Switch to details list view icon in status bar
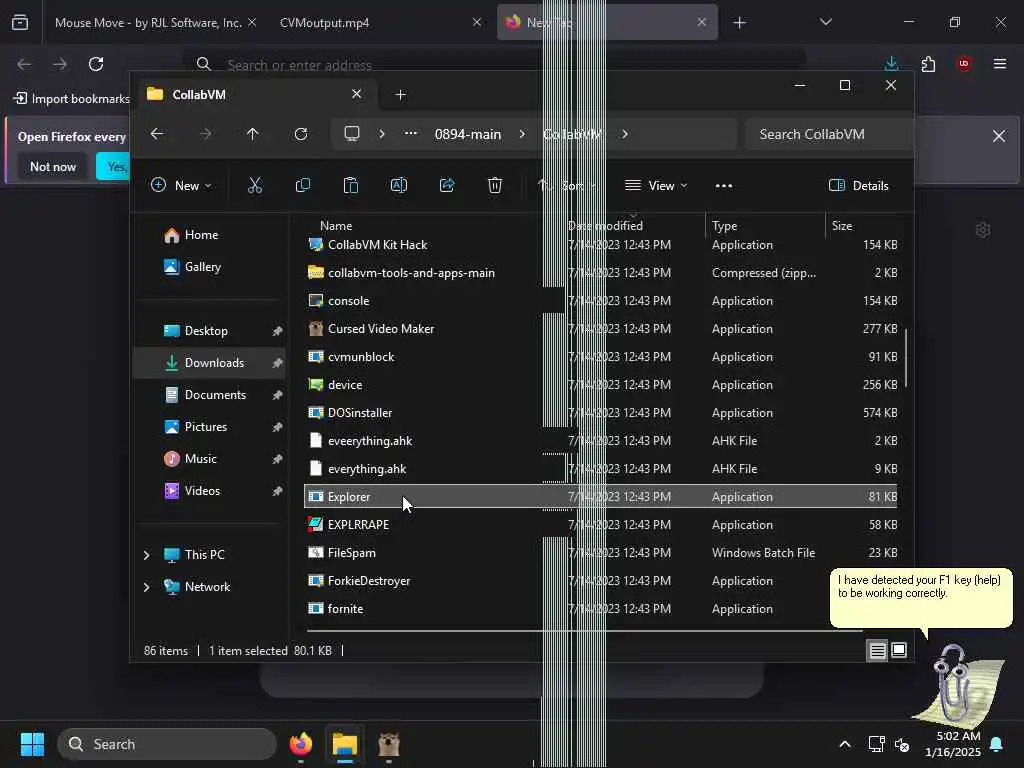The width and height of the screenshot is (1024, 768). [x=878, y=650]
